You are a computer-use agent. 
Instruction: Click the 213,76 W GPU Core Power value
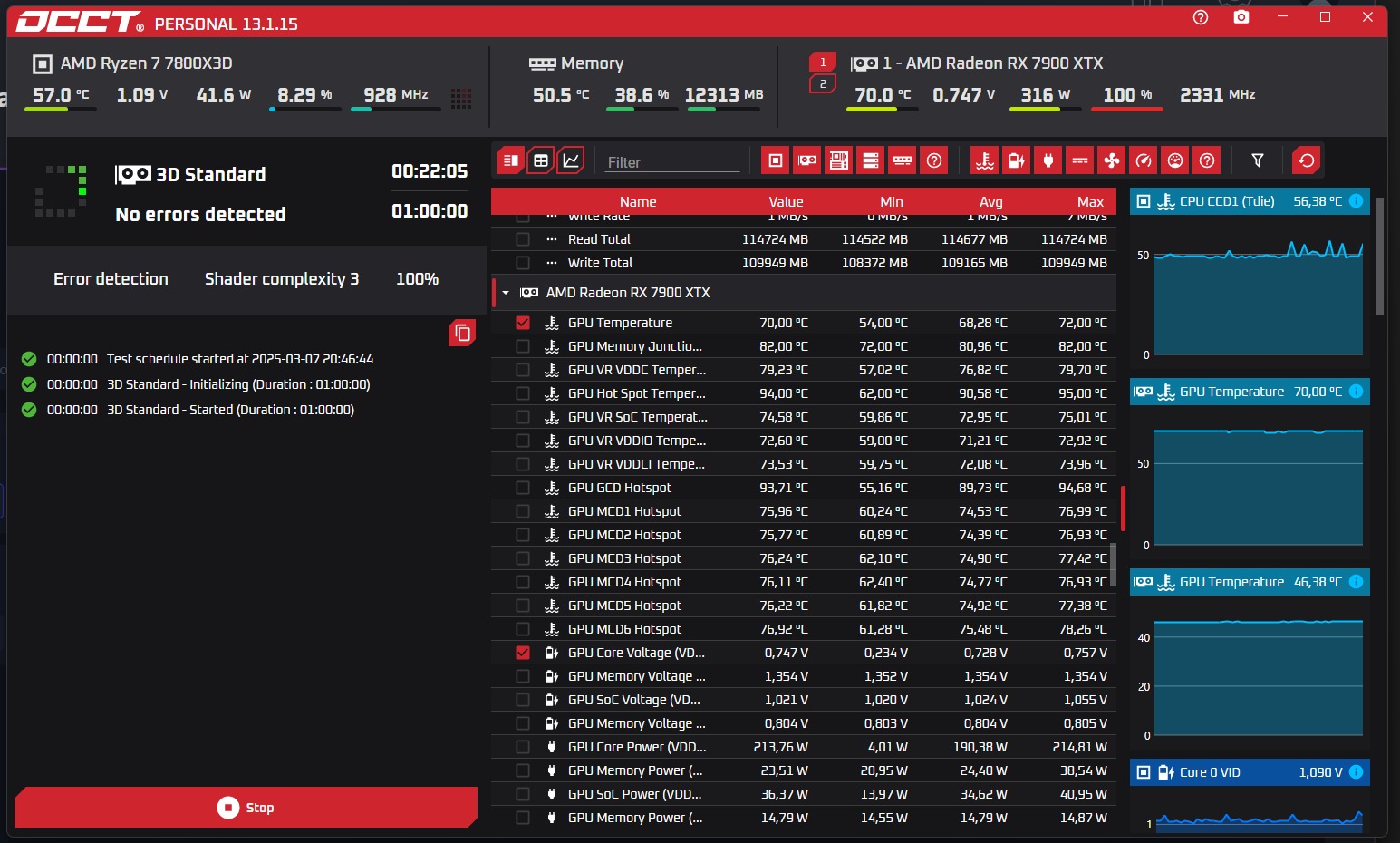(781, 747)
